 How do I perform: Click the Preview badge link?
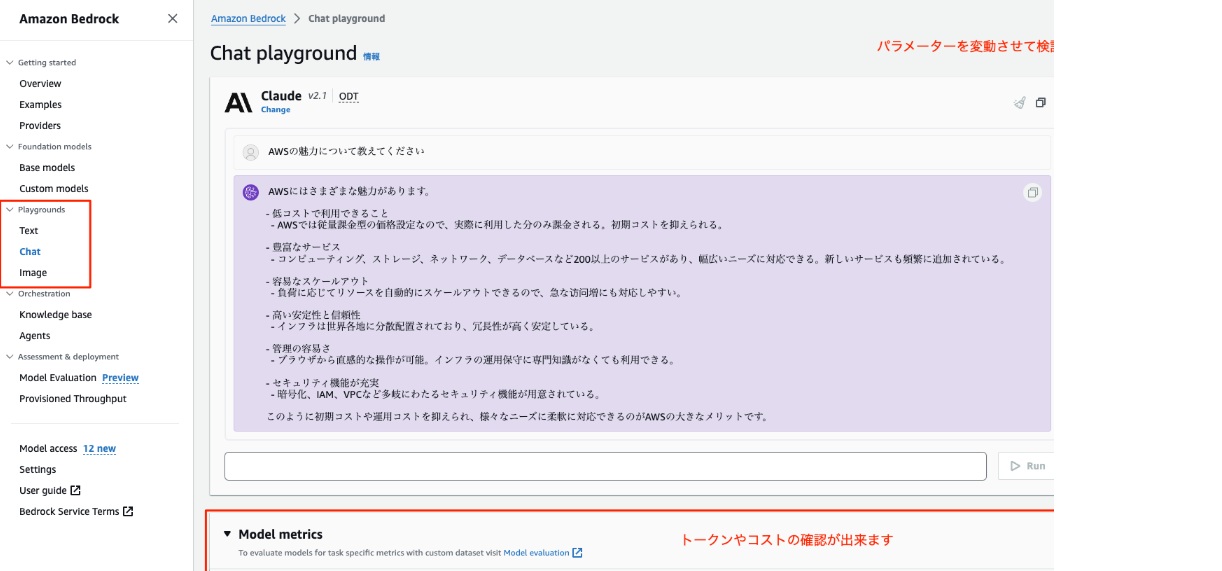click(120, 378)
